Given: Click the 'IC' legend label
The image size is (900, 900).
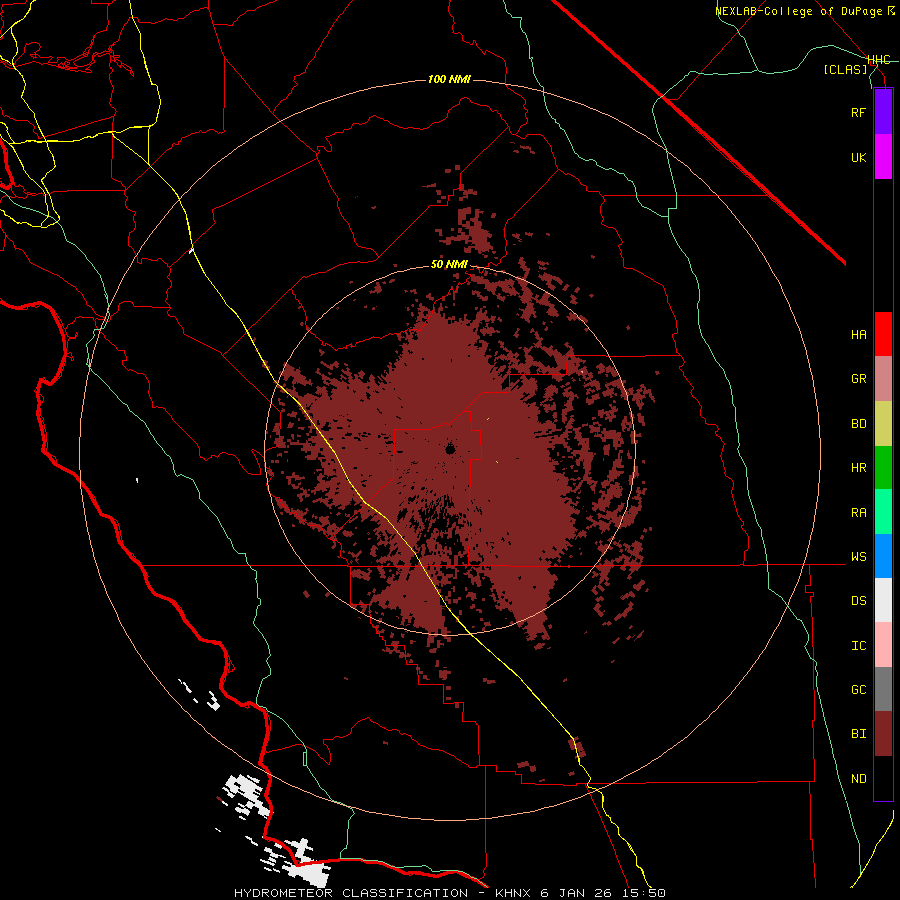Looking at the screenshot, I should point(858,646).
